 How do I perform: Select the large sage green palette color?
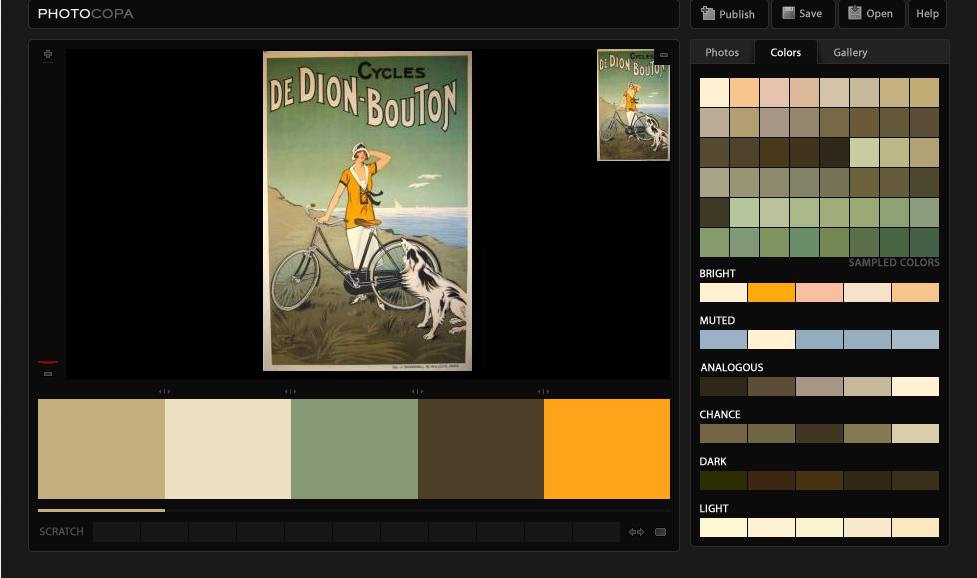355,448
